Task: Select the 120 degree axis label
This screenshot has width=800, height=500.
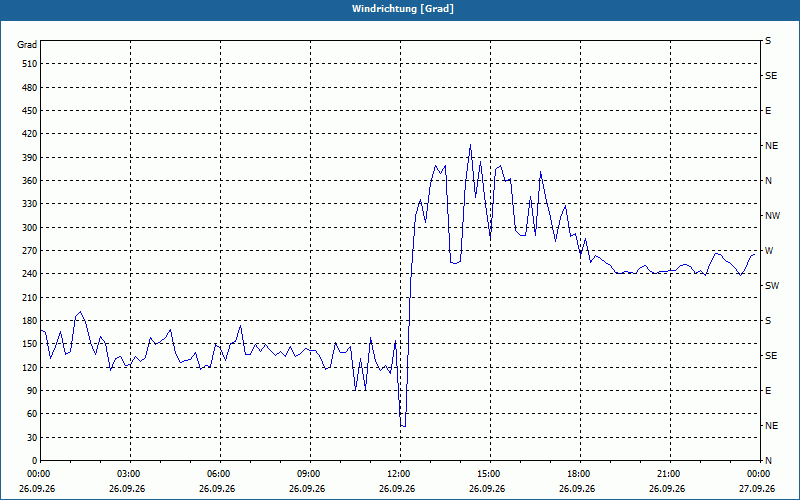Action: [30, 367]
